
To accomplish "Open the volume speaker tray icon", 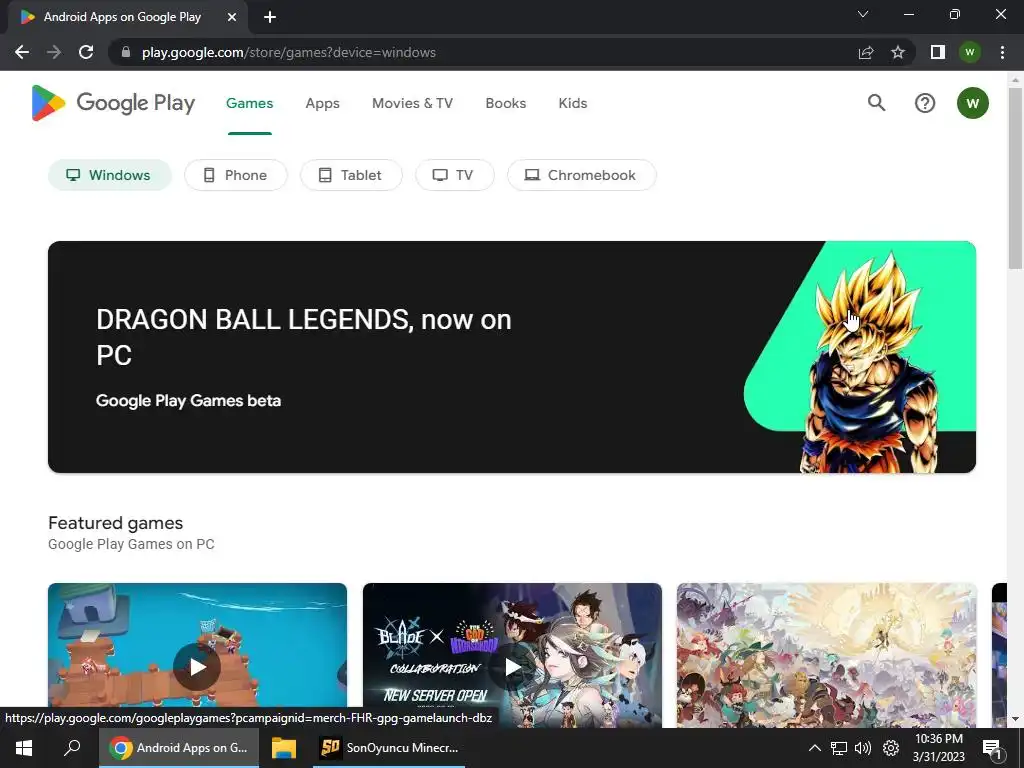I will coord(863,748).
